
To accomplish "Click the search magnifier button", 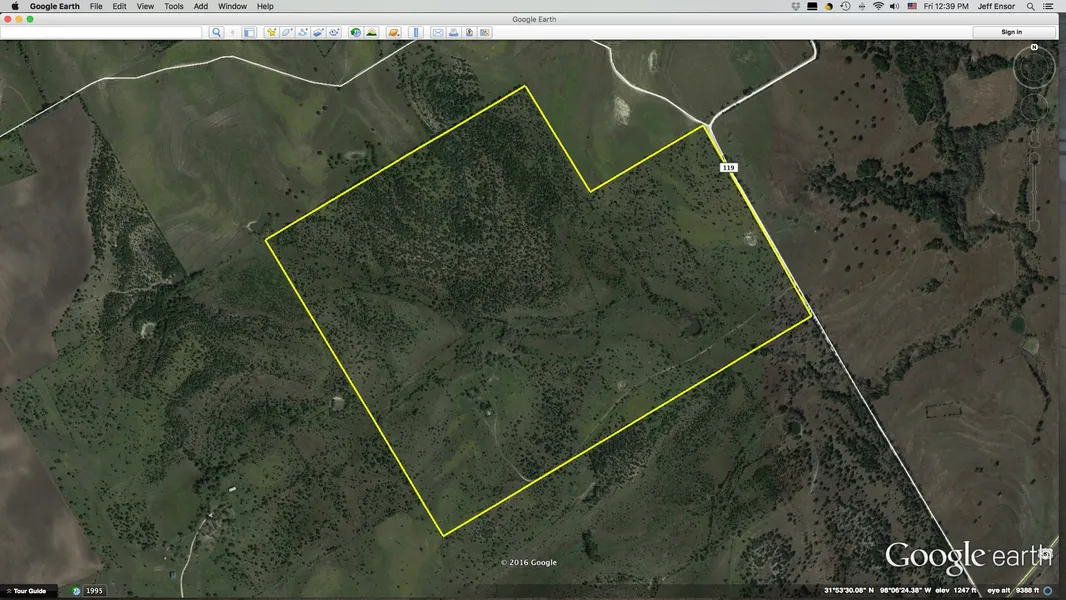I will tap(216, 32).
